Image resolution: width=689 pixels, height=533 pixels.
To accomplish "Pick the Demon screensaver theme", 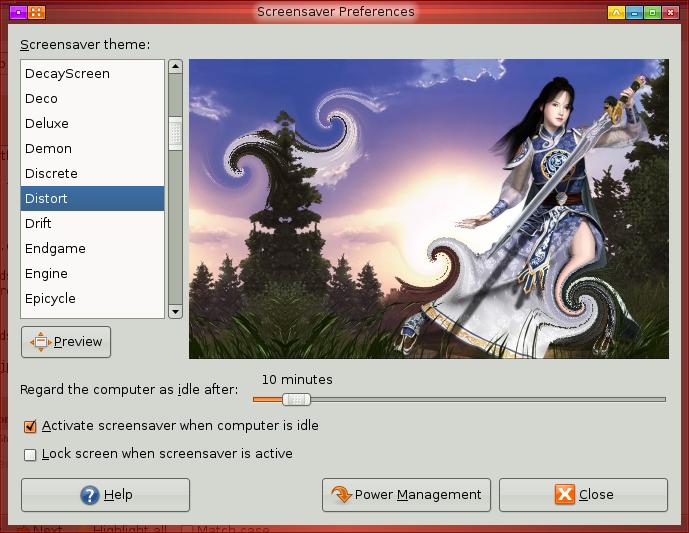I will click(92, 149).
